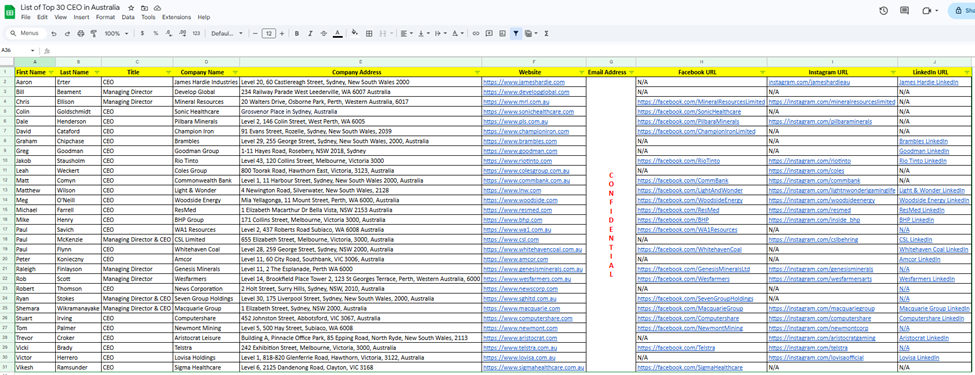Image resolution: width=975 pixels, height=375 pixels.
Task: Open Last Name column filter
Action: pyautogui.click(x=96, y=72)
